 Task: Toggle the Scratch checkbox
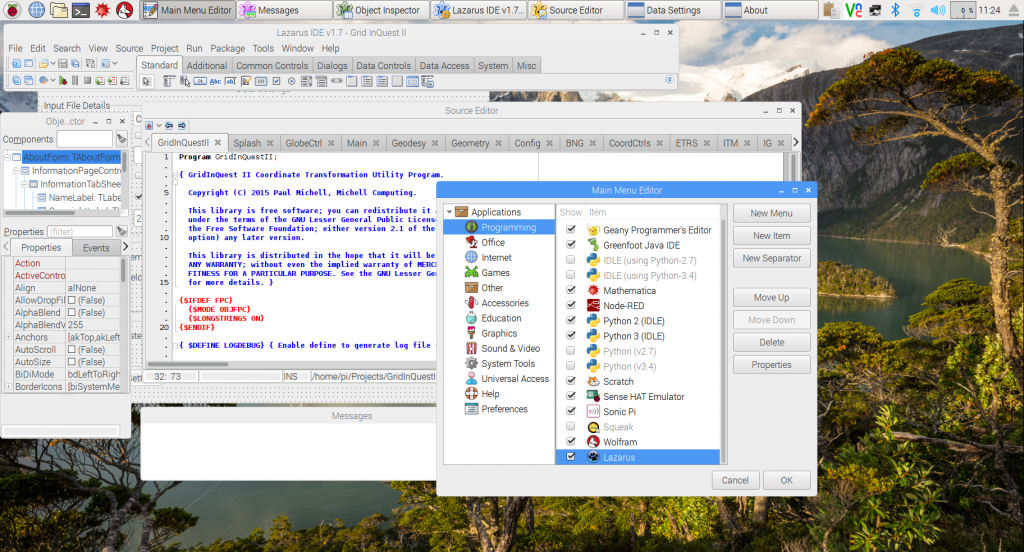571,380
